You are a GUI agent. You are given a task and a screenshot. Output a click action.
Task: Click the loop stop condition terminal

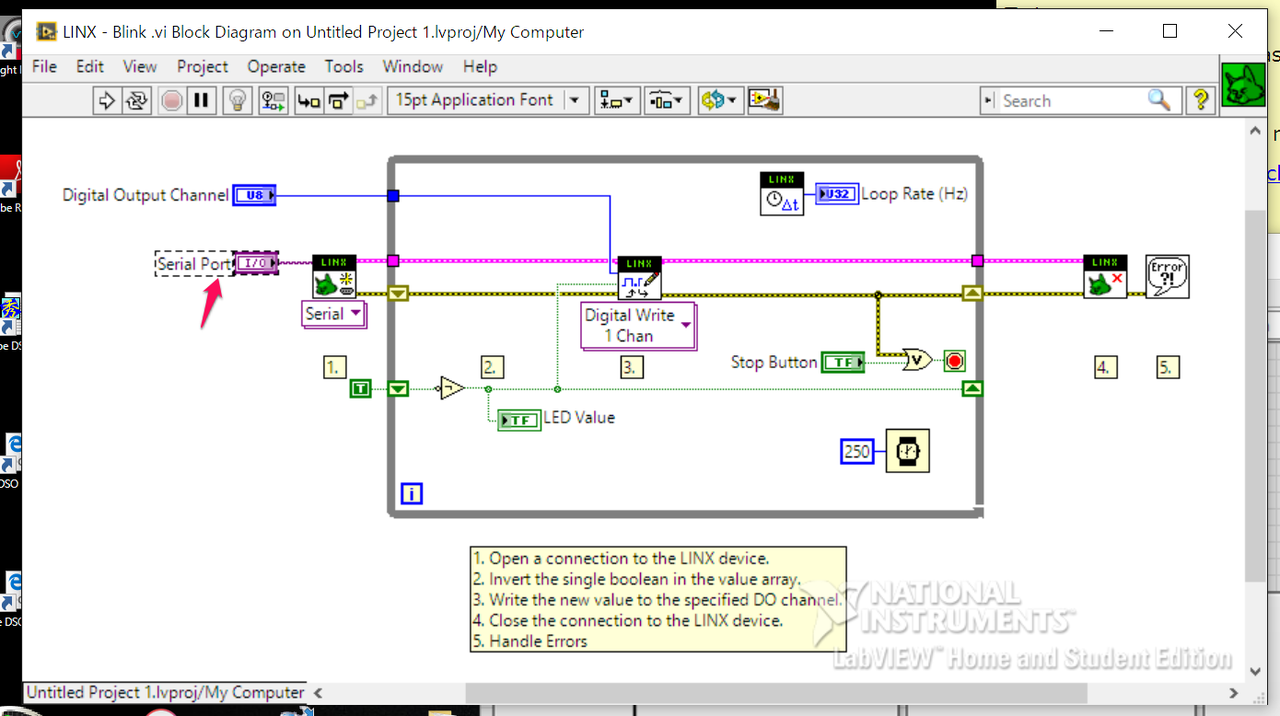pos(954,361)
